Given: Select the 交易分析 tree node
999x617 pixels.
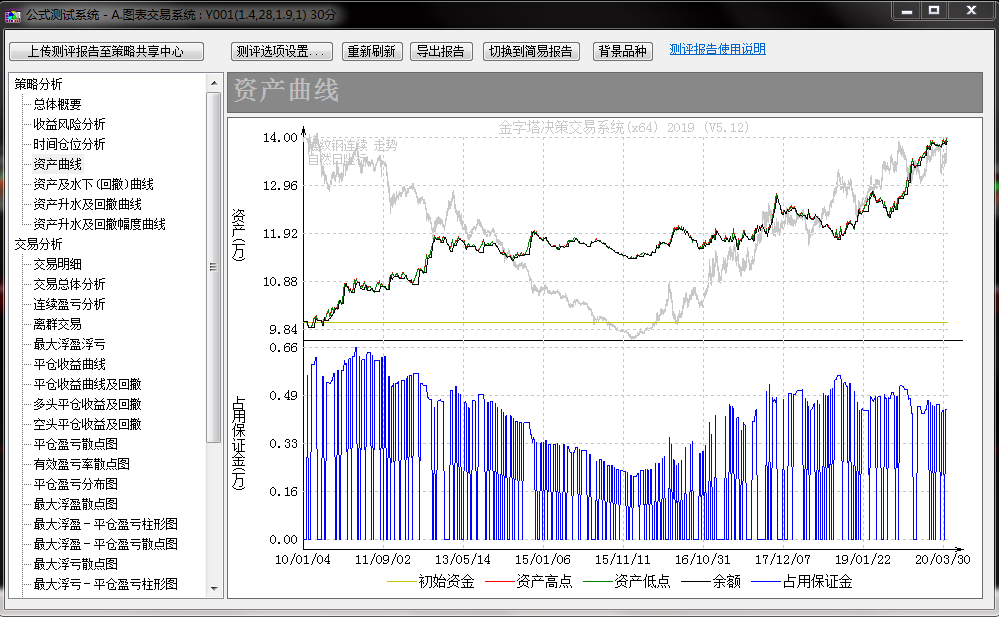Looking at the screenshot, I should click(x=38, y=244).
